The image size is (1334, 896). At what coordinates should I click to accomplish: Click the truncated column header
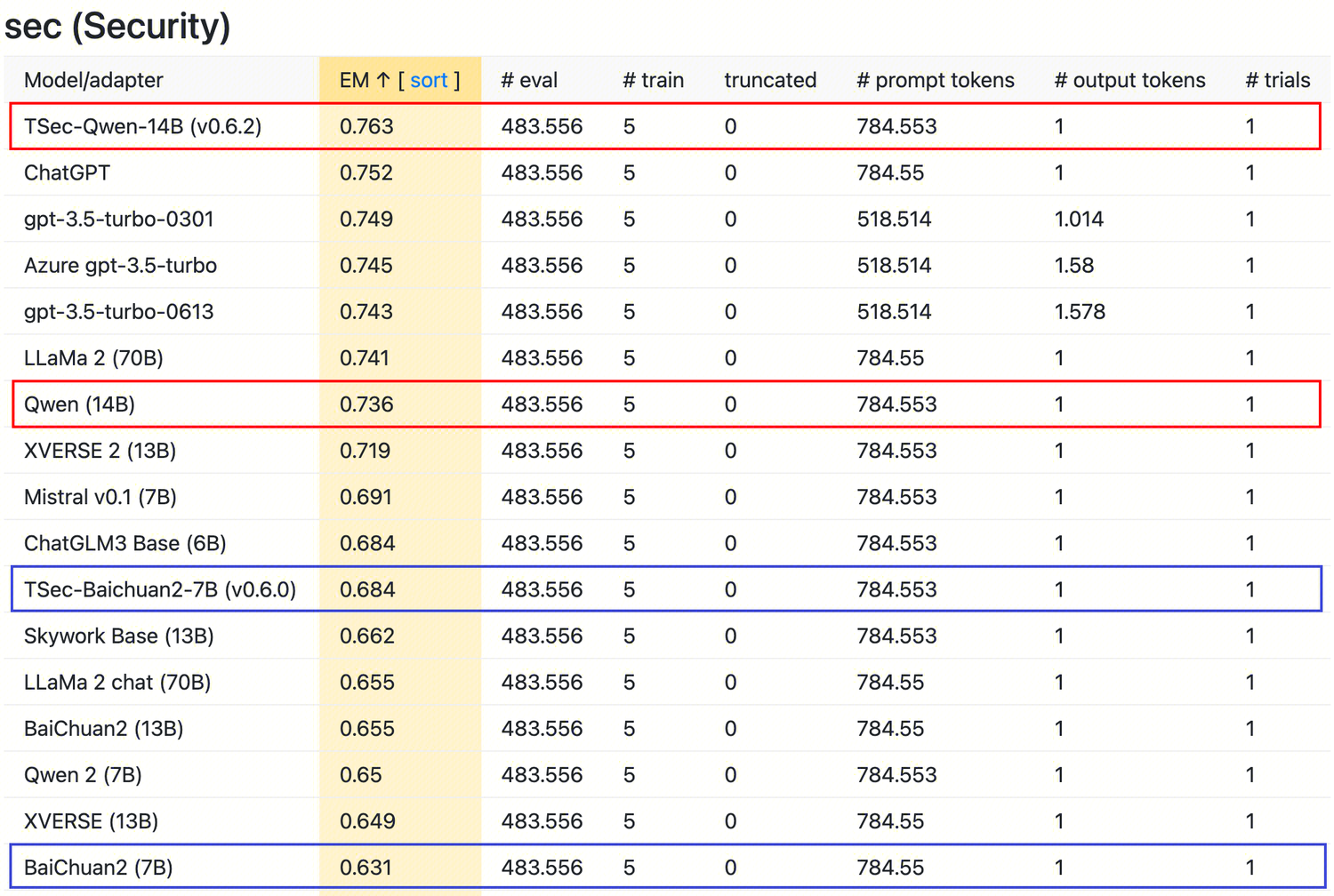[769, 81]
